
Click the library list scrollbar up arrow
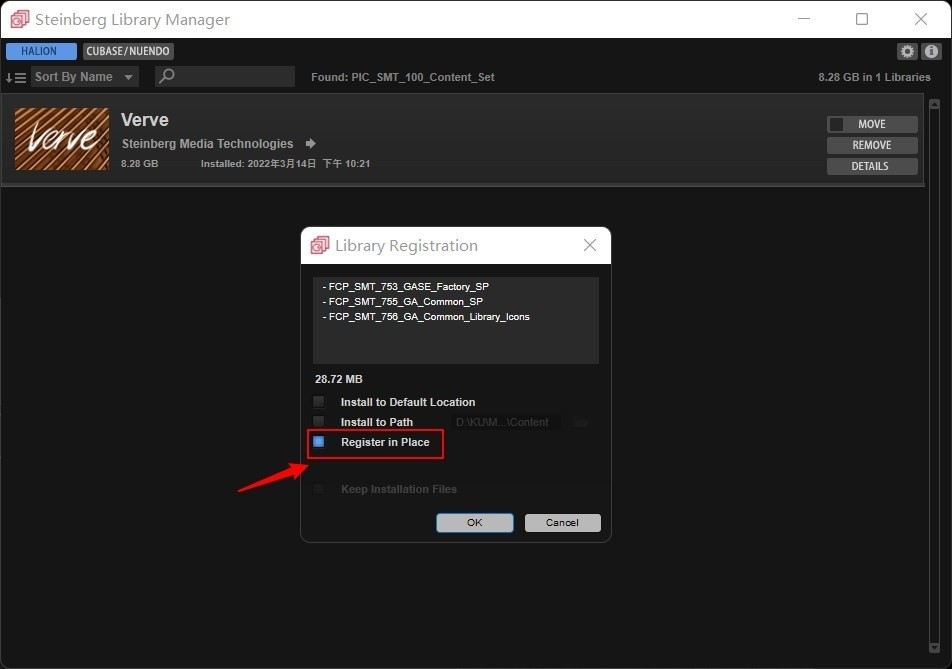(x=934, y=104)
